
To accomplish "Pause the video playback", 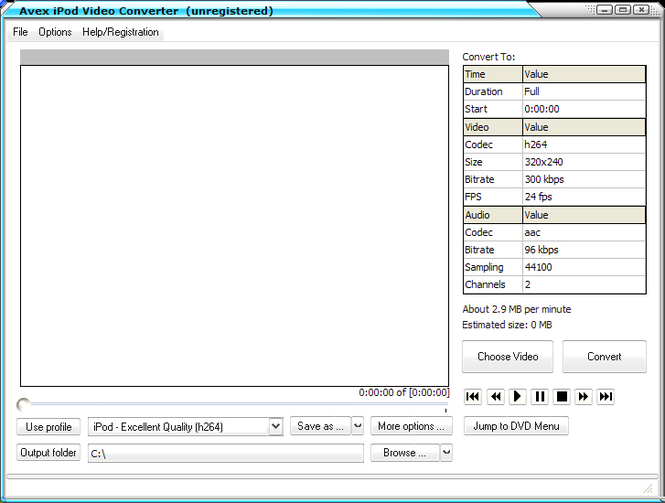I will 539,397.
